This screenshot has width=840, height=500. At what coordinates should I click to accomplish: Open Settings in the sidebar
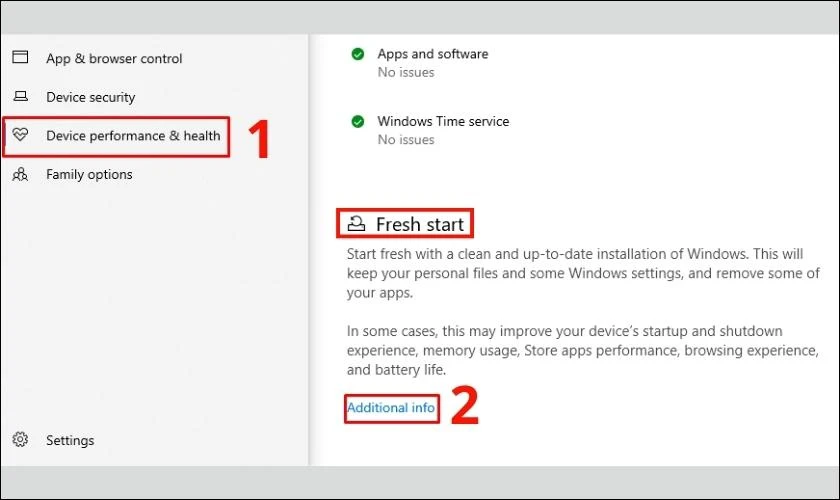[x=70, y=440]
